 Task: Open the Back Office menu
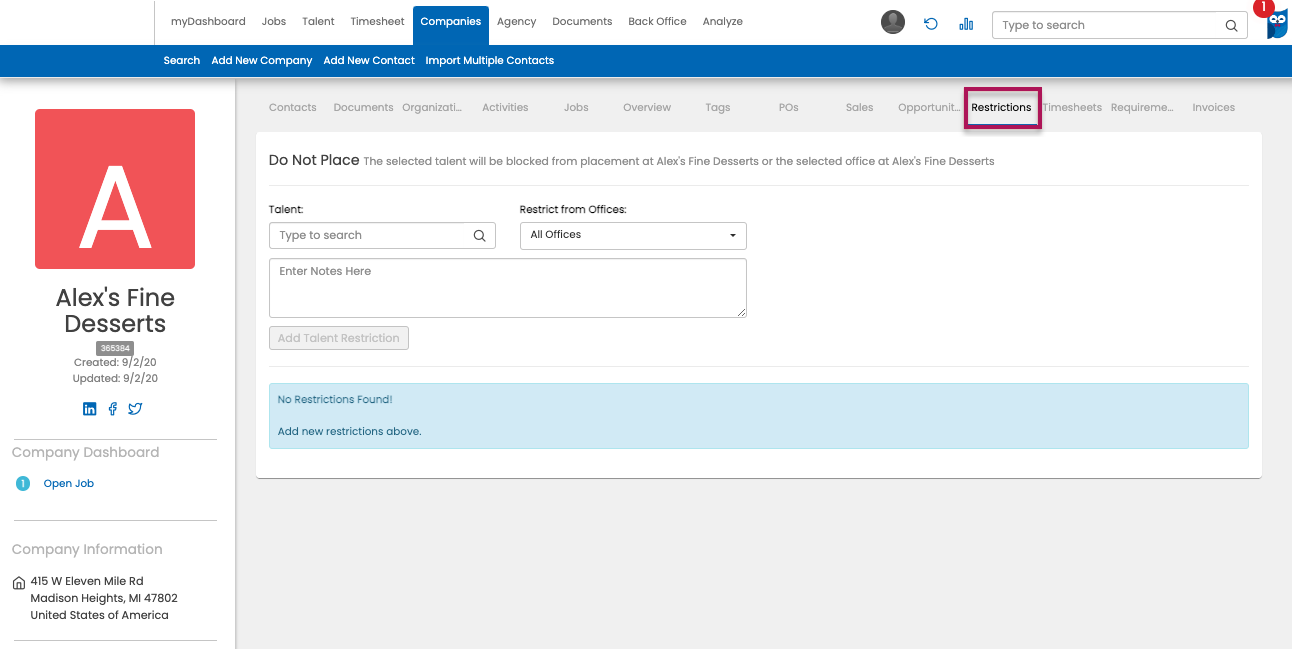657,22
